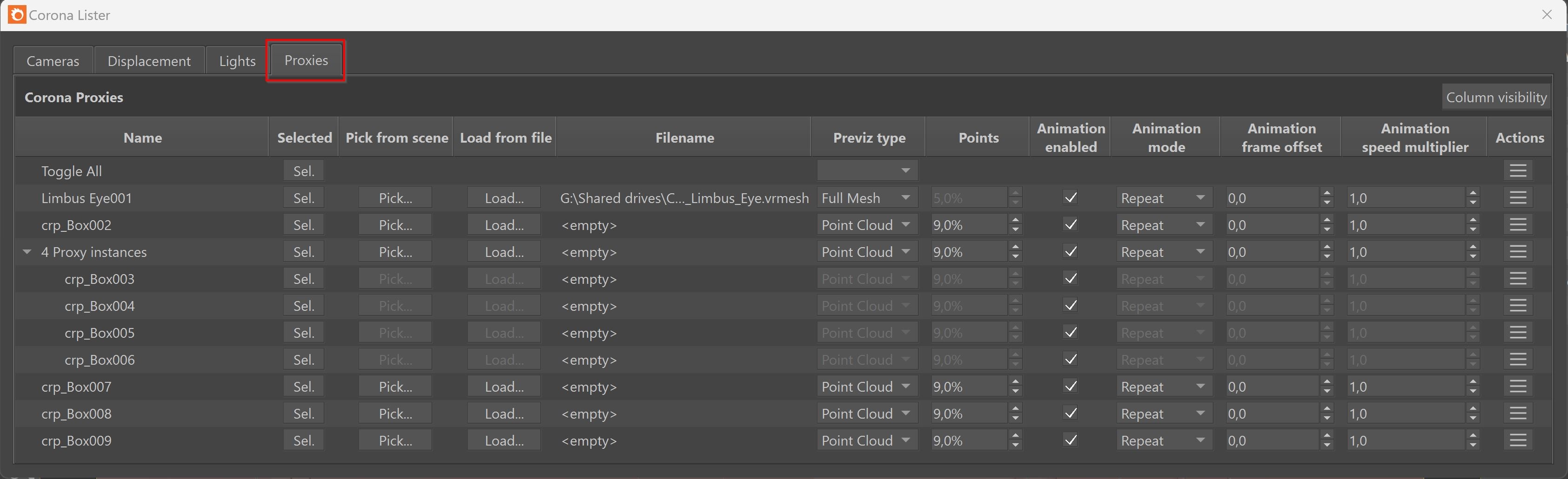Image resolution: width=1568 pixels, height=479 pixels.
Task: Click speed multiplier field of crp_Box002
Action: (1406, 225)
